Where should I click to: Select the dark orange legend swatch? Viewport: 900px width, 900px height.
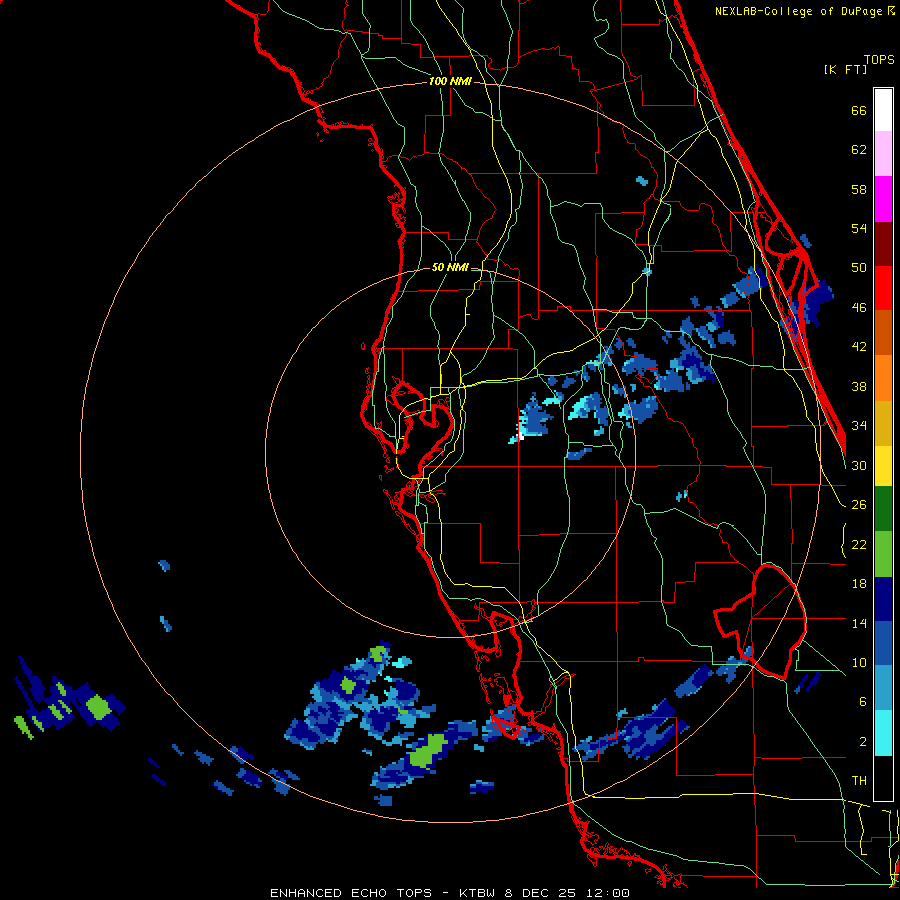click(x=883, y=333)
